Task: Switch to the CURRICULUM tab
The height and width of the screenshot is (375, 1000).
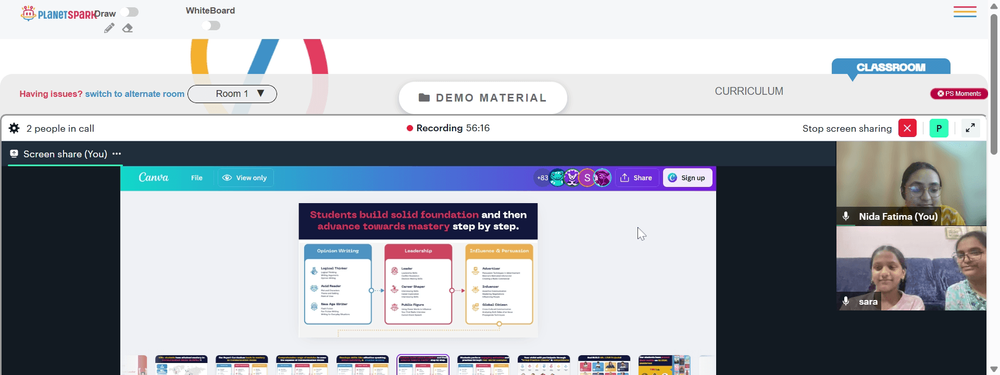Action: [x=749, y=91]
